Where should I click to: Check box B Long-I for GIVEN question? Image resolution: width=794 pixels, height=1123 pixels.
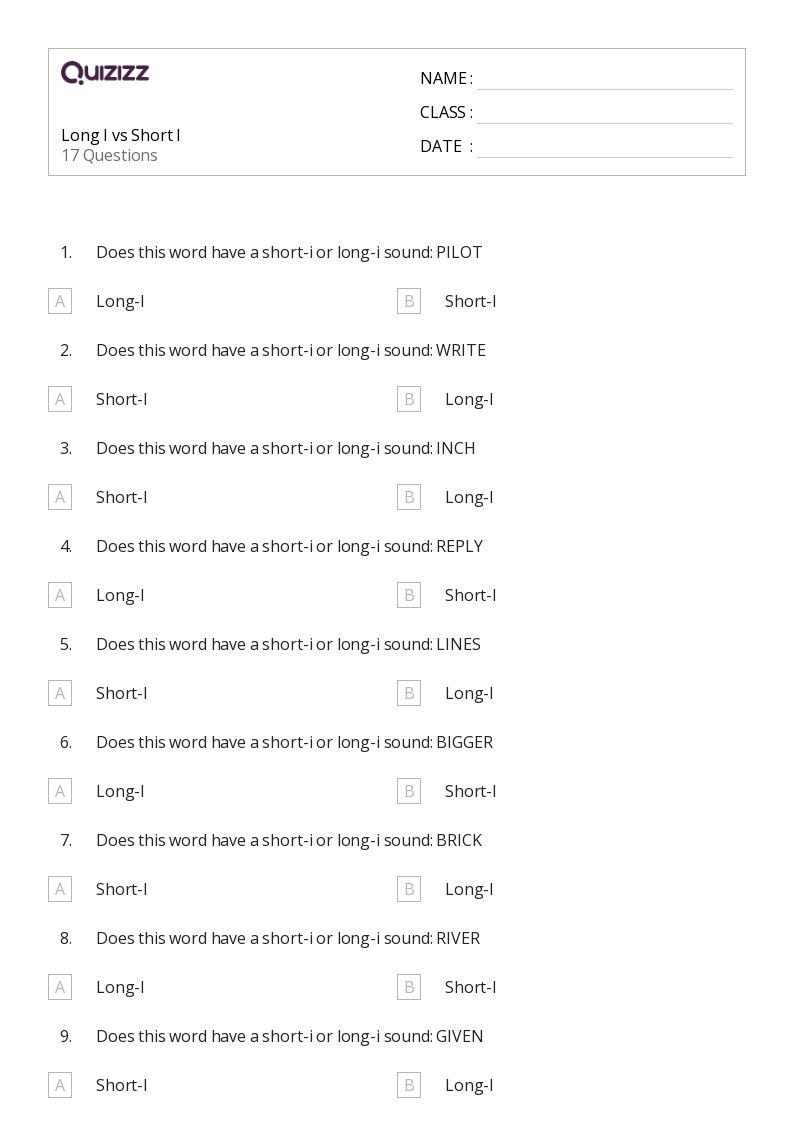pyautogui.click(x=409, y=1086)
